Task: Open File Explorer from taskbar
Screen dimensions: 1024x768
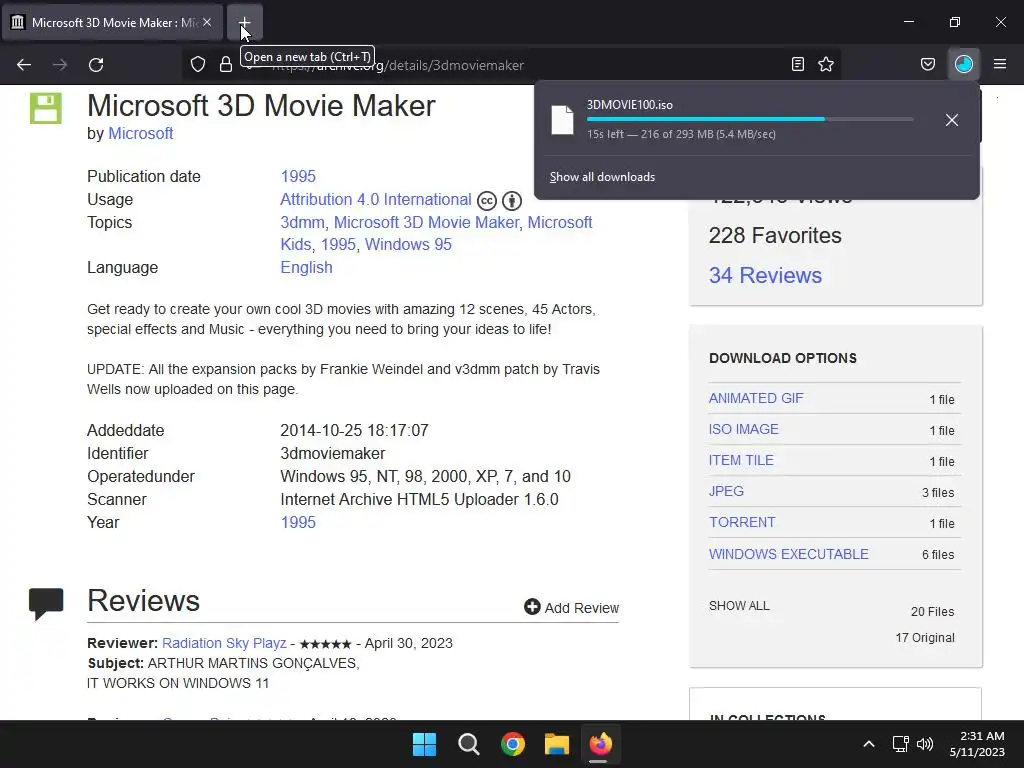Action: point(557,744)
